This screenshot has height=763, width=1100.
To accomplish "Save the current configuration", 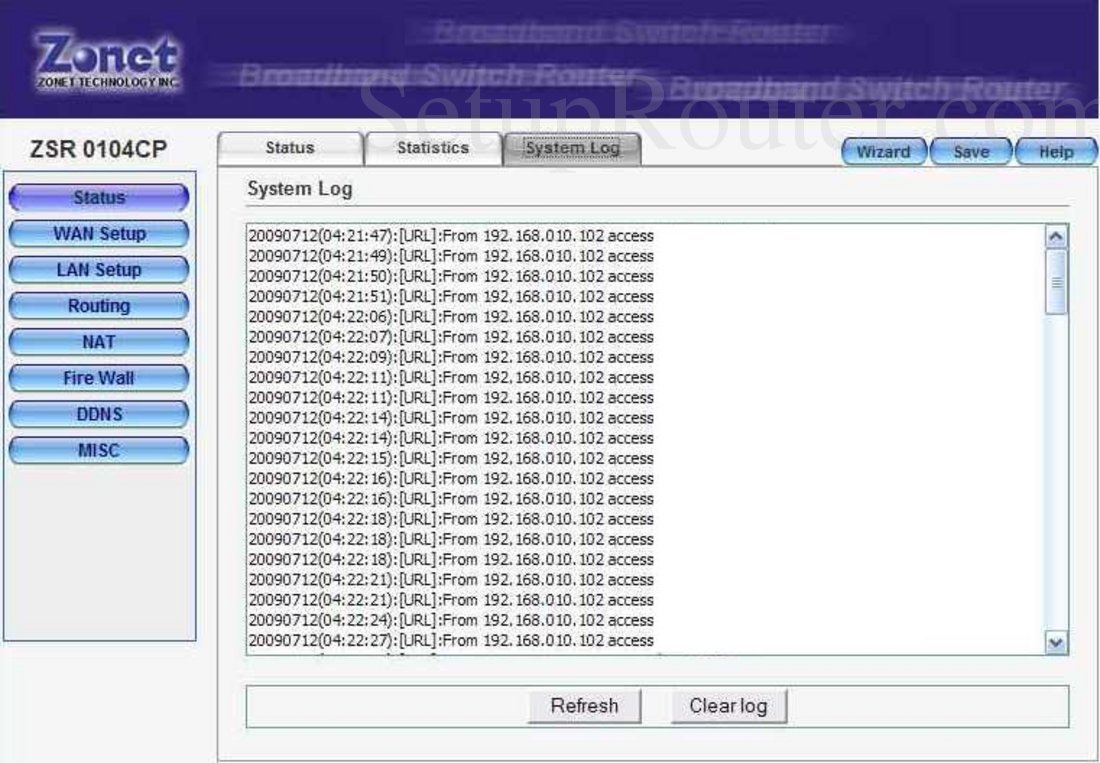I will 972,152.
